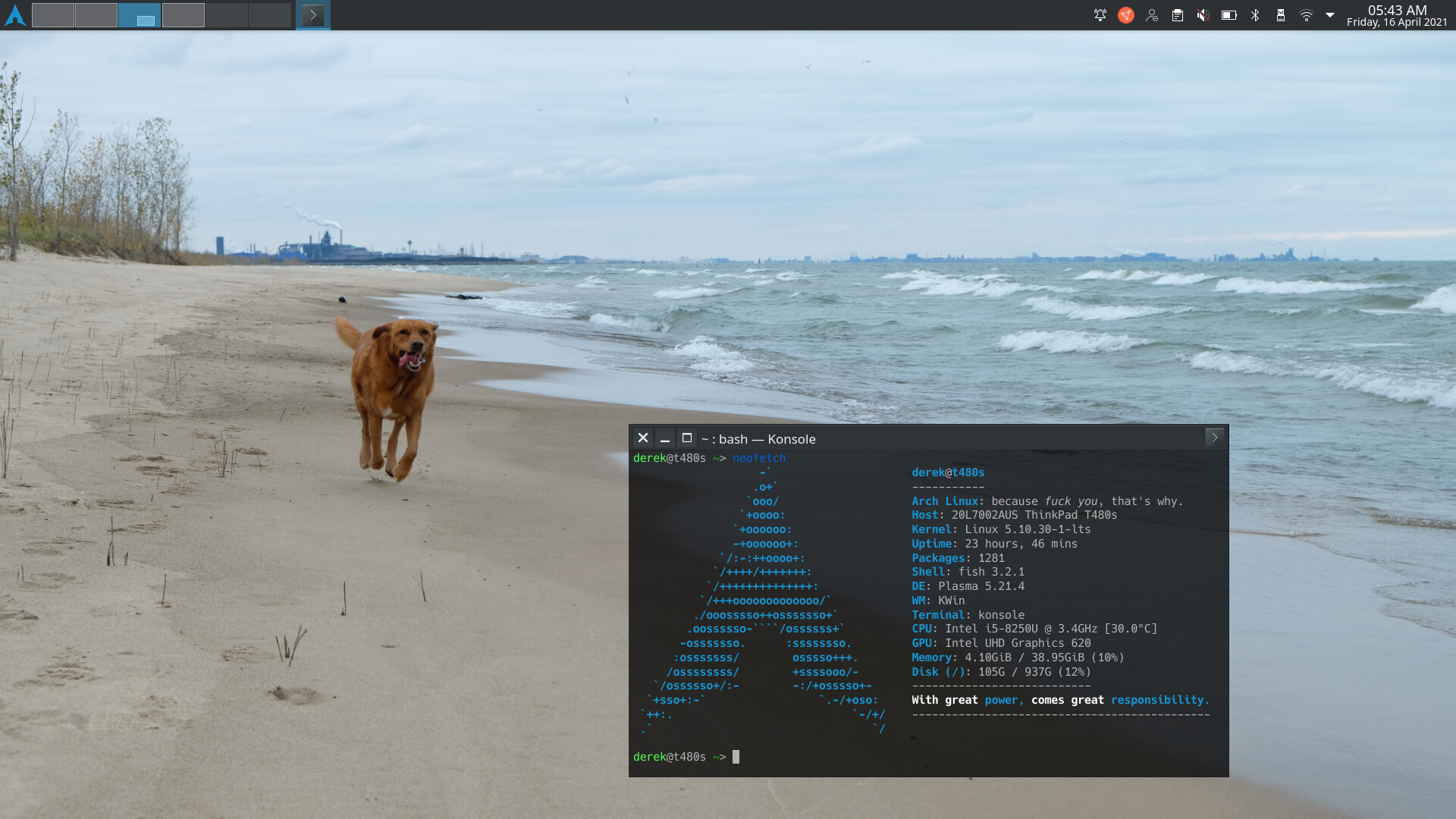Screen dimensions: 1456x819
Task: Click the Terminal value 'konsole'
Action: [1001, 615]
